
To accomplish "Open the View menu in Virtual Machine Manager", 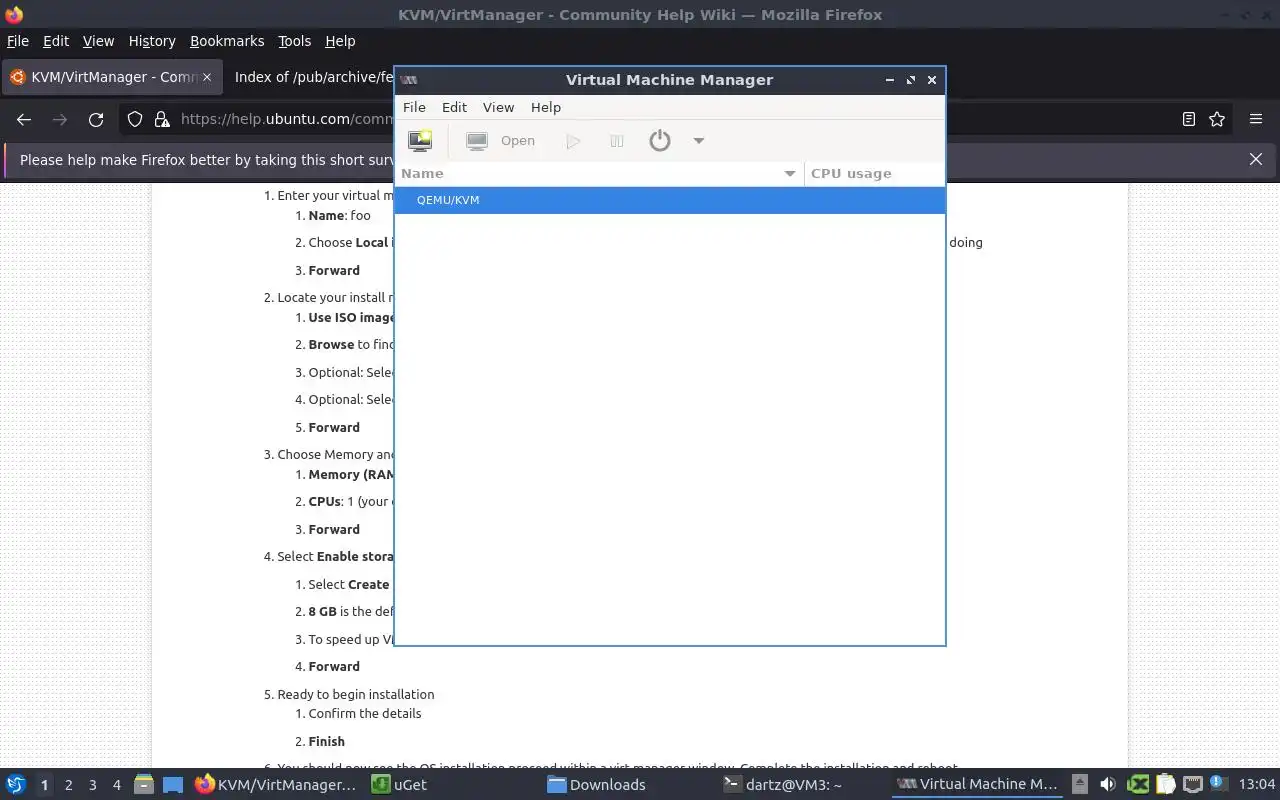I will point(498,107).
